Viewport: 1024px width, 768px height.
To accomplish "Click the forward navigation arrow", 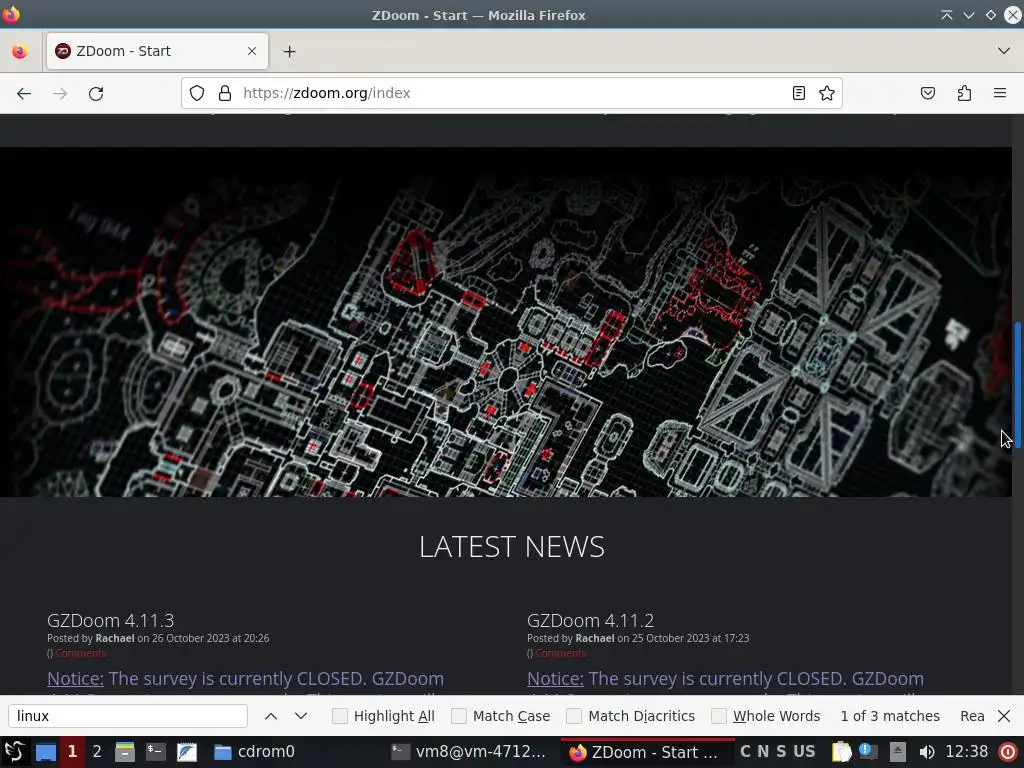I will tap(60, 93).
